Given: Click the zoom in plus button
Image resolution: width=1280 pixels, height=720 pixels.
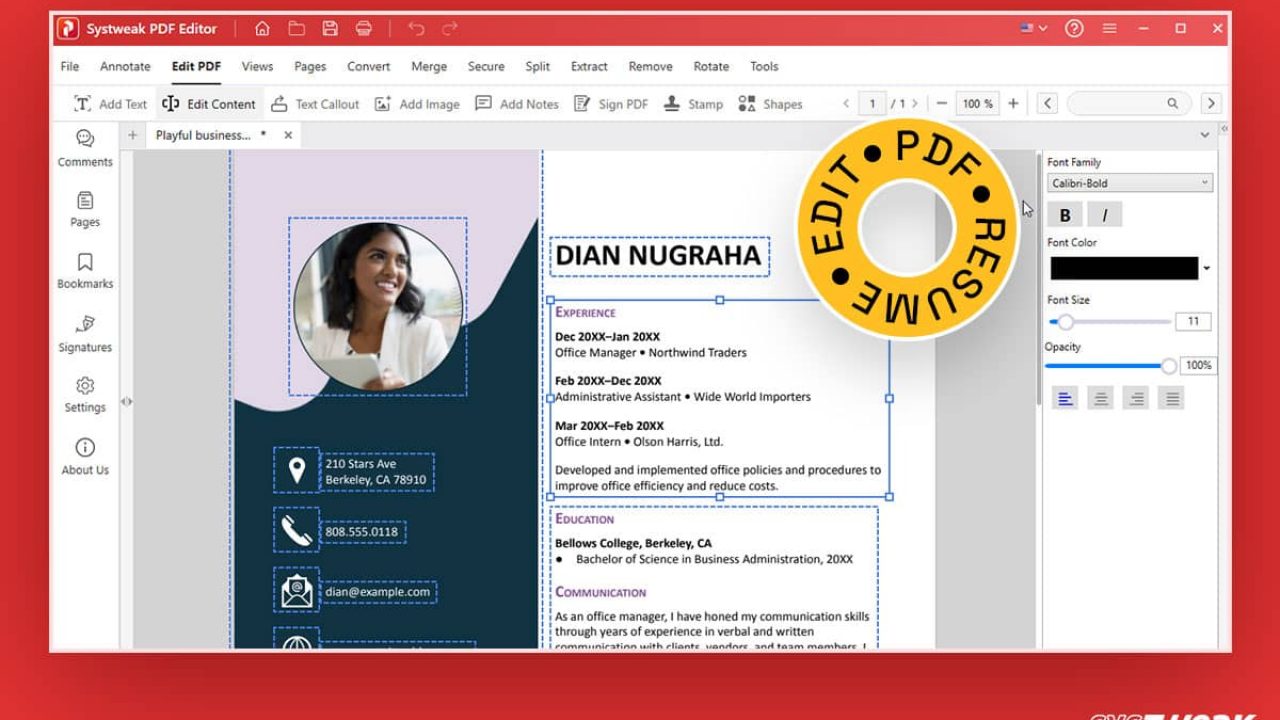Looking at the screenshot, I should (x=1013, y=104).
